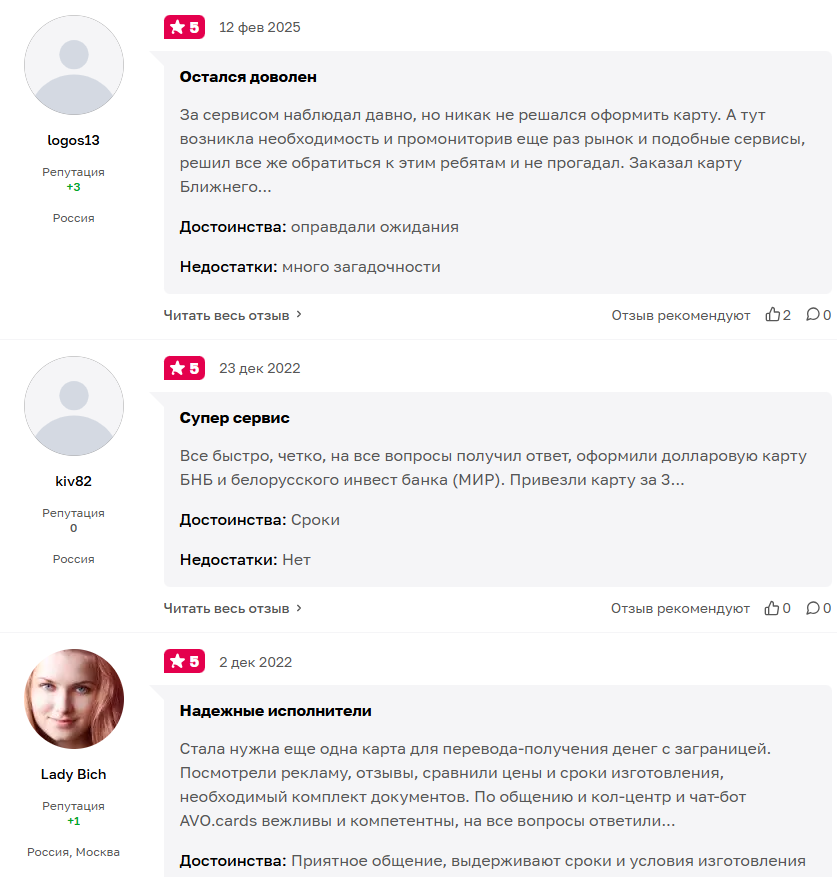
Task: Open comments on the kiv82 review
Action: (x=812, y=608)
